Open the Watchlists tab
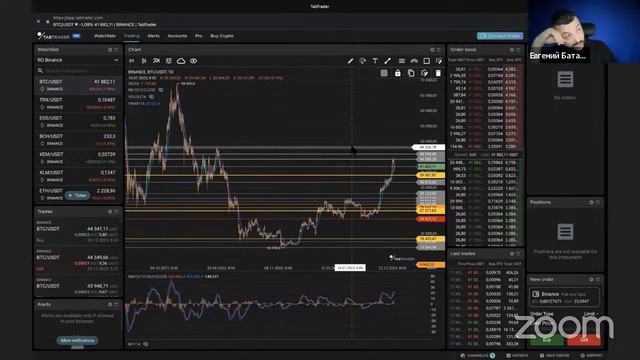 tap(105, 36)
